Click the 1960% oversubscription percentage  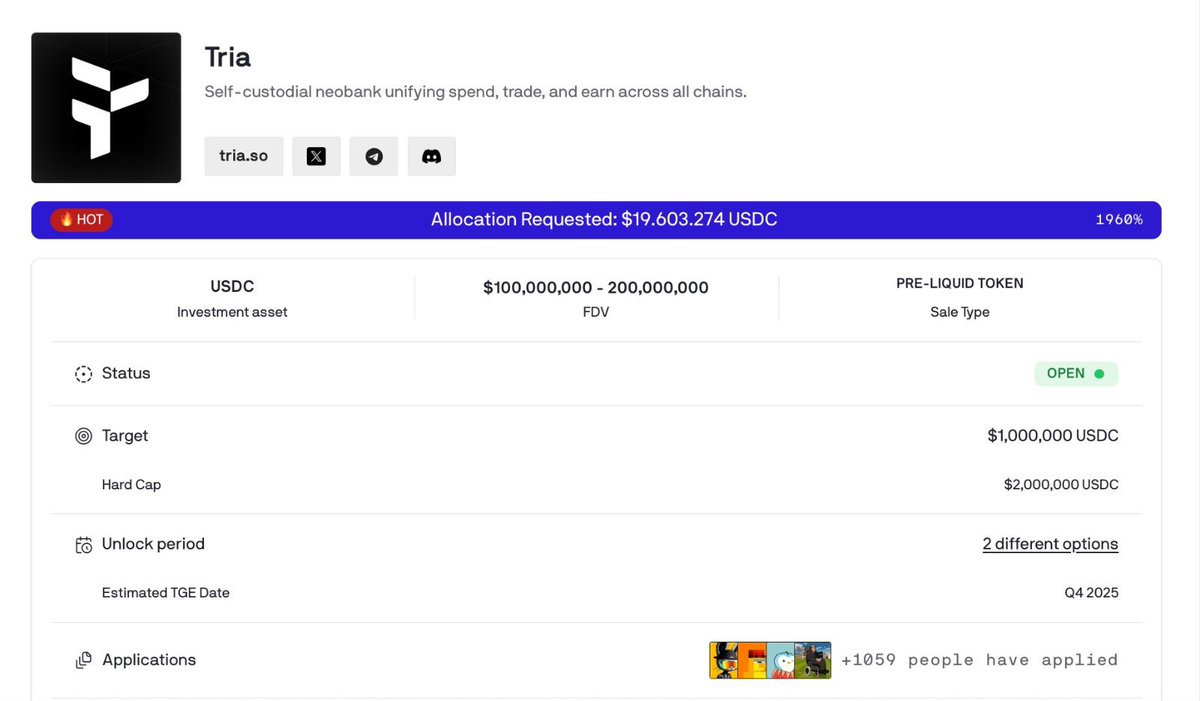(x=1118, y=220)
